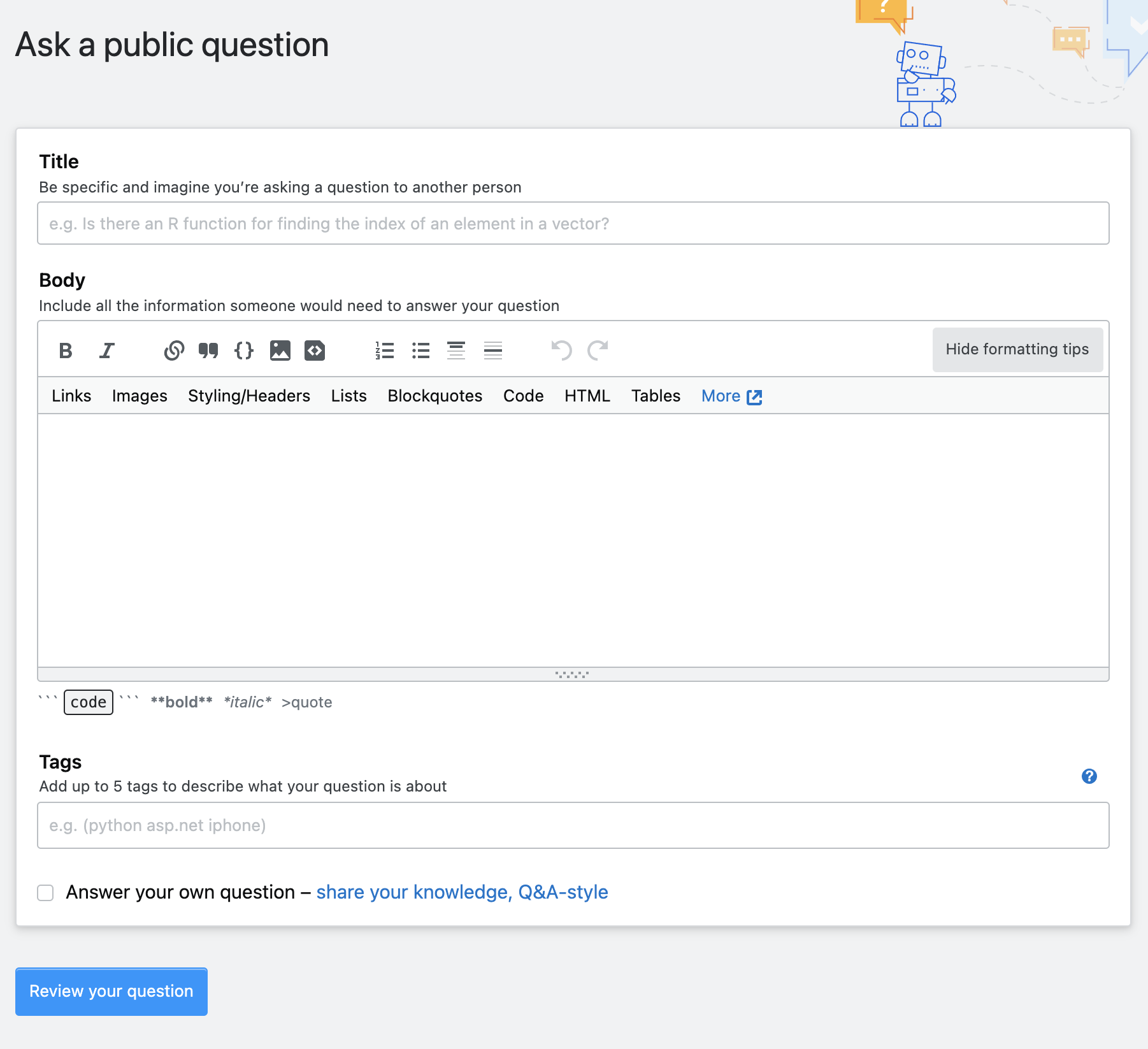Apply bold formatting in the editor toolbar
The image size is (1148, 1049).
pyautogui.click(x=65, y=351)
